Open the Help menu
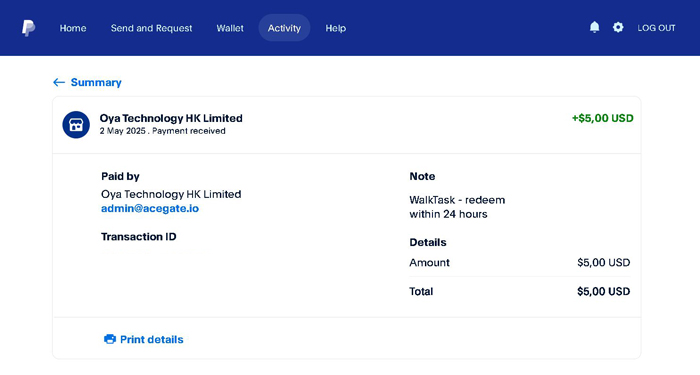 coord(335,28)
